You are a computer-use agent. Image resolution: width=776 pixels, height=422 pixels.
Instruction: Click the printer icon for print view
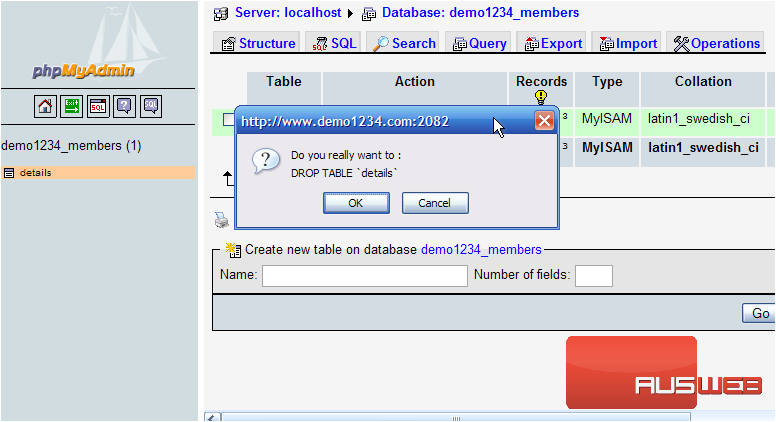221,220
